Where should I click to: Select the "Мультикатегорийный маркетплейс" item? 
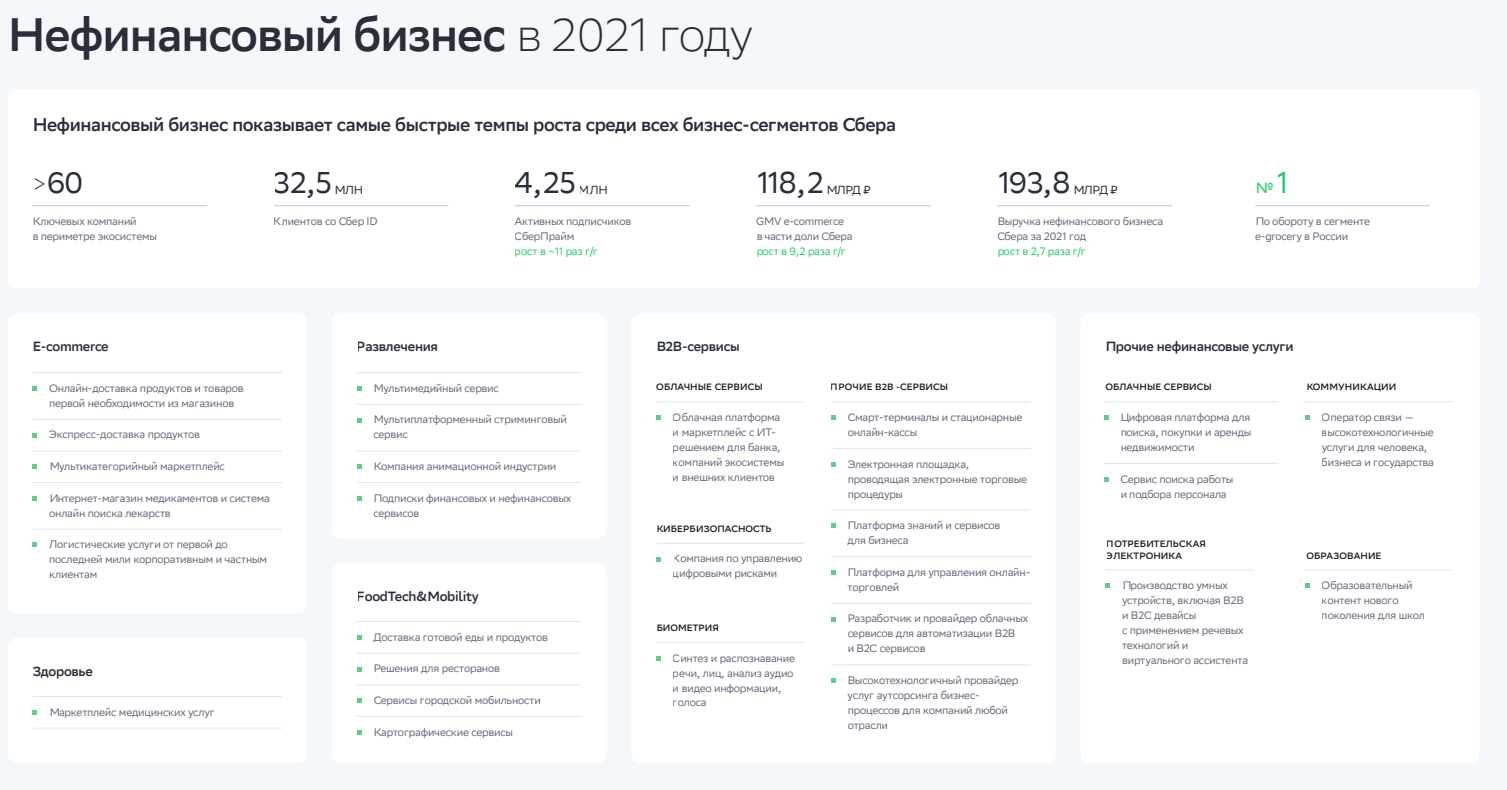[137, 466]
